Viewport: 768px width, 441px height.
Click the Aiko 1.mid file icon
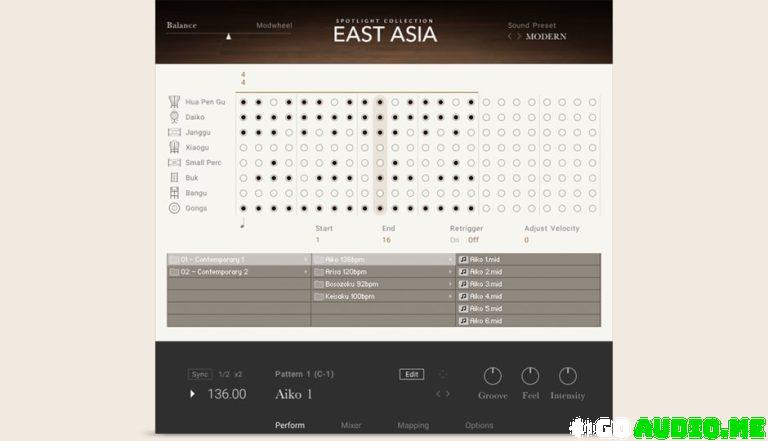tap(463, 260)
